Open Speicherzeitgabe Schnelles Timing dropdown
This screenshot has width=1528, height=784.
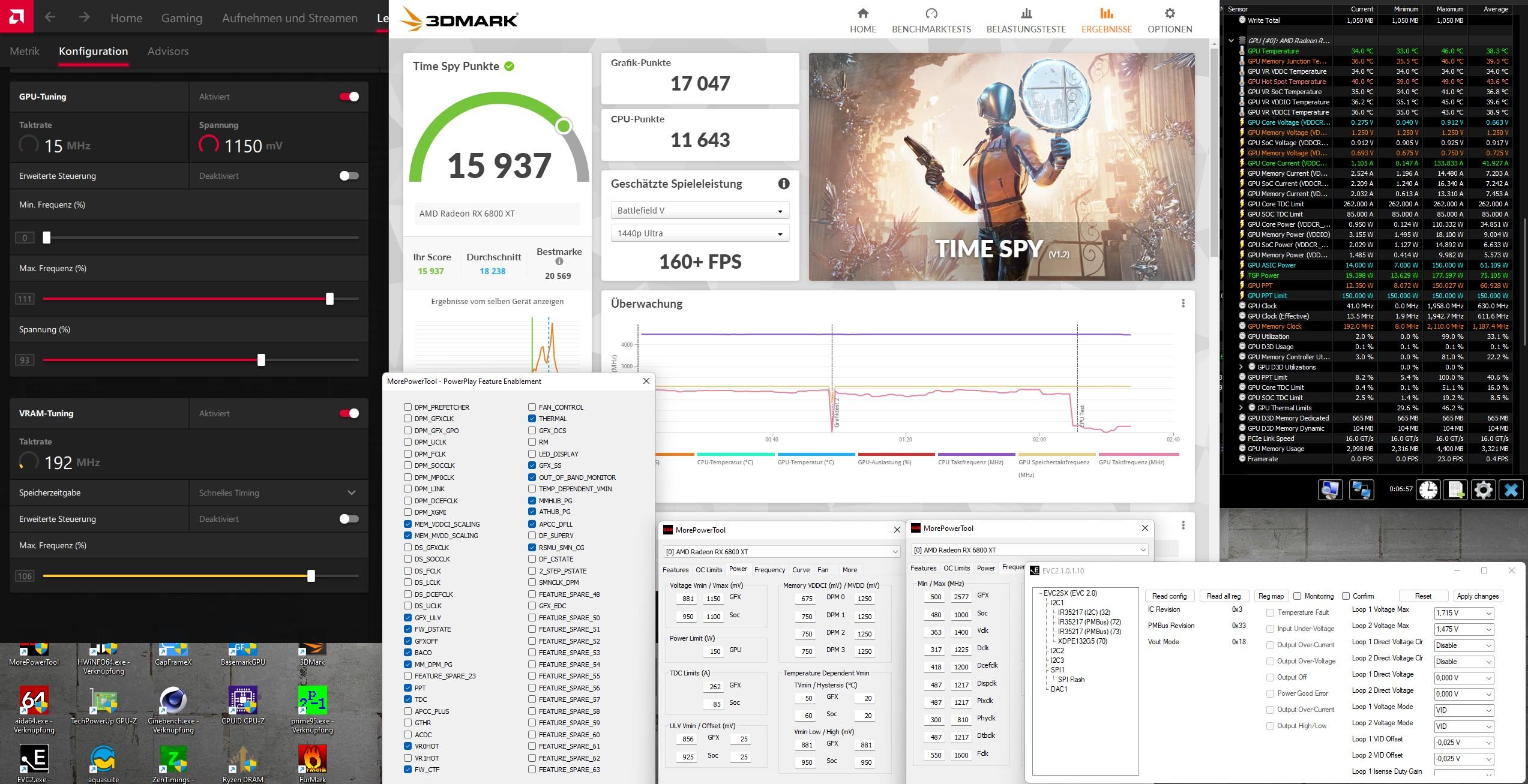point(278,492)
